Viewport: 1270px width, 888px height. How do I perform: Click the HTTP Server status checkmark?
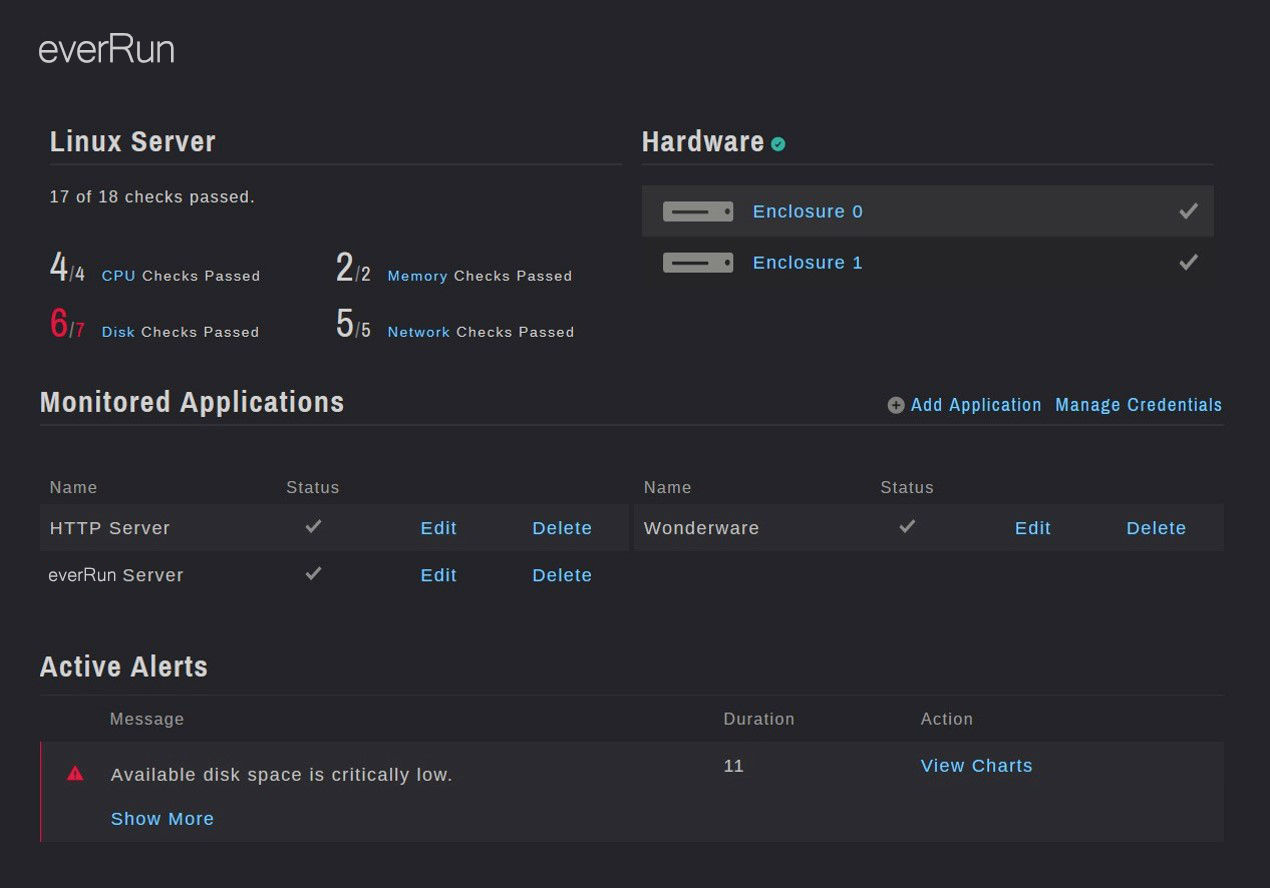coord(313,526)
